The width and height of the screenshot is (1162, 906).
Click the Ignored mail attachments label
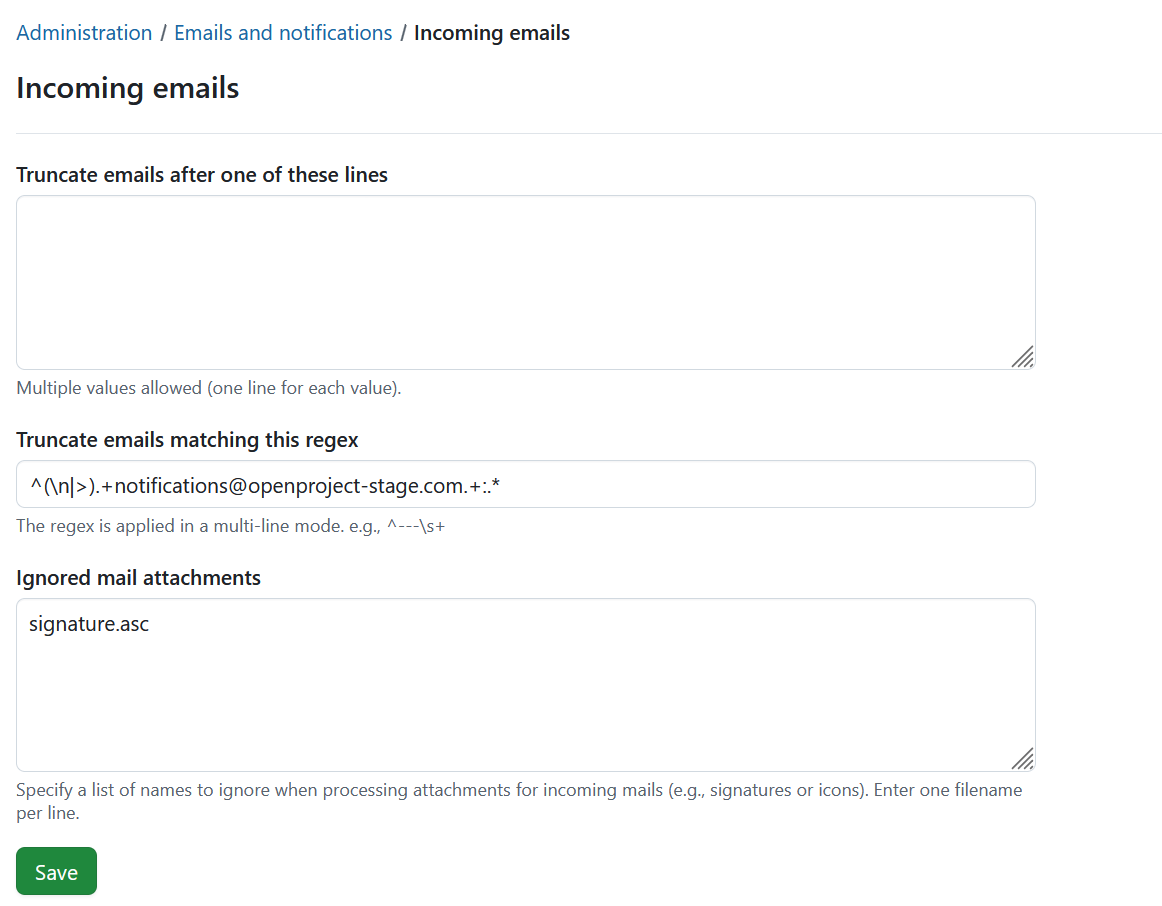coord(137,577)
